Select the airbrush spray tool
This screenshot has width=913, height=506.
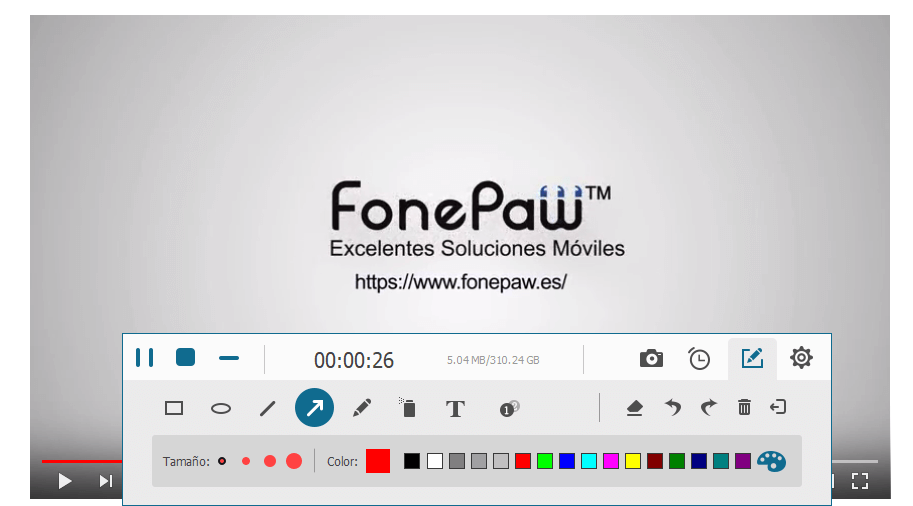[x=408, y=408]
